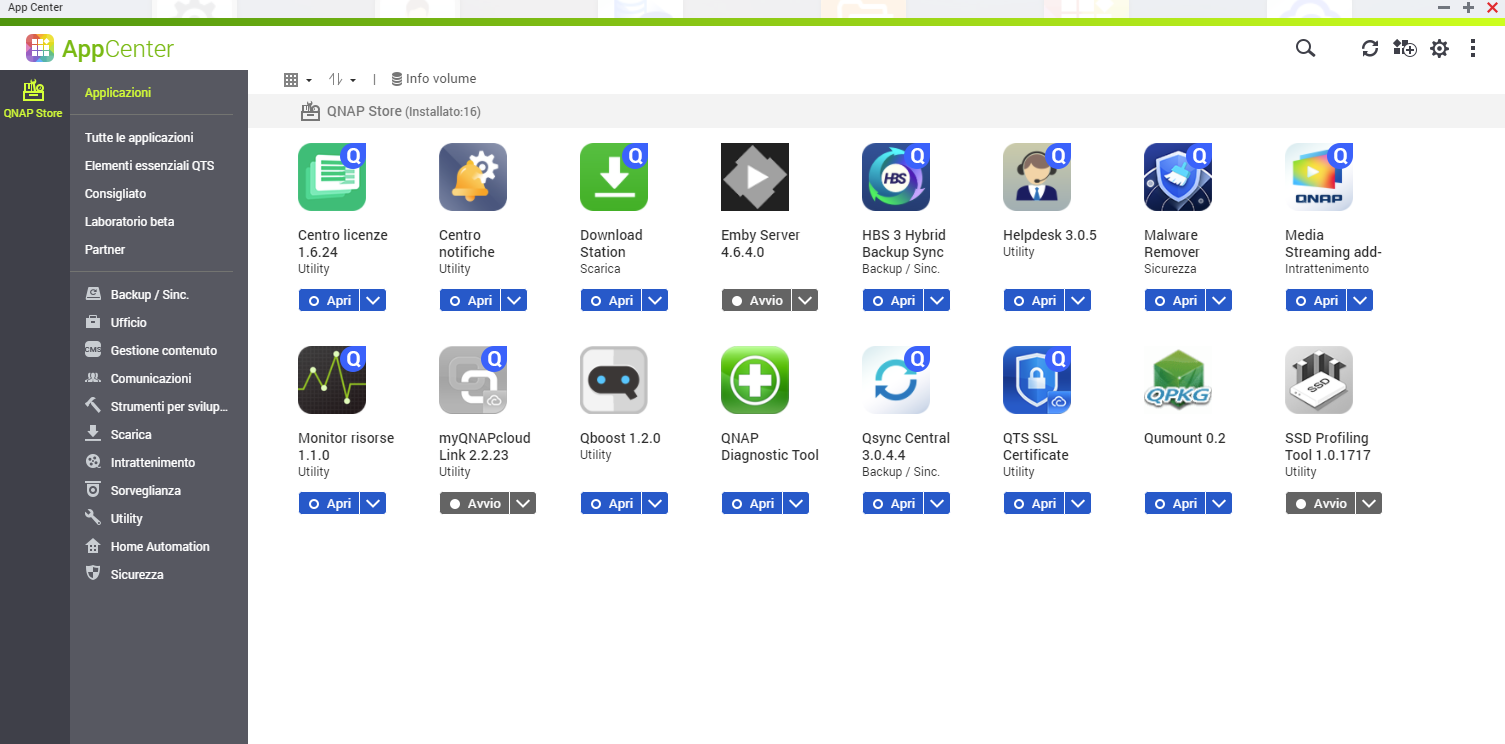Open the grid view mode dropdown
This screenshot has height=744, width=1505.
coord(298,79)
